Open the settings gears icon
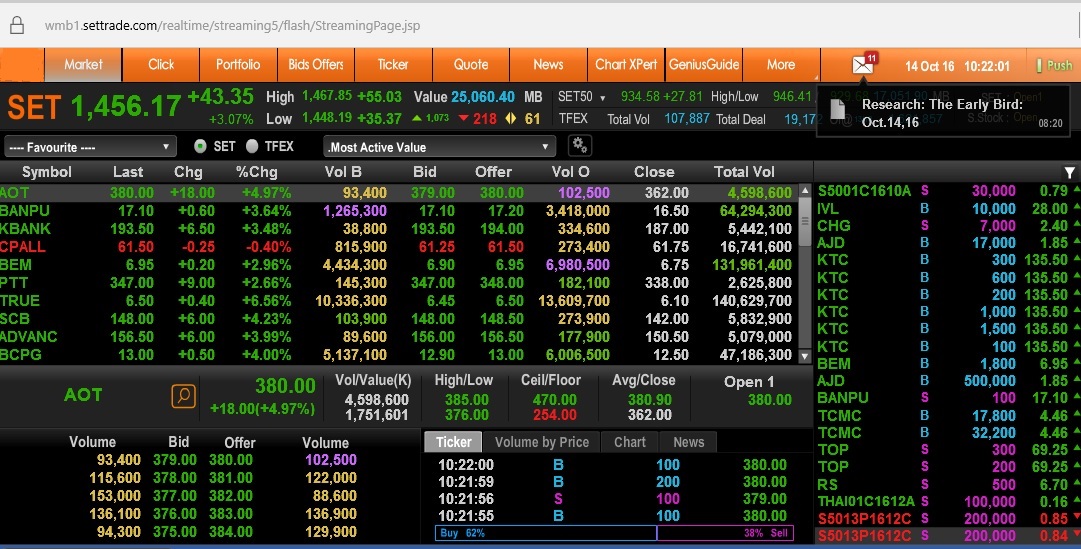The height and width of the screenshot is (549, 1081). pos(580,146)
